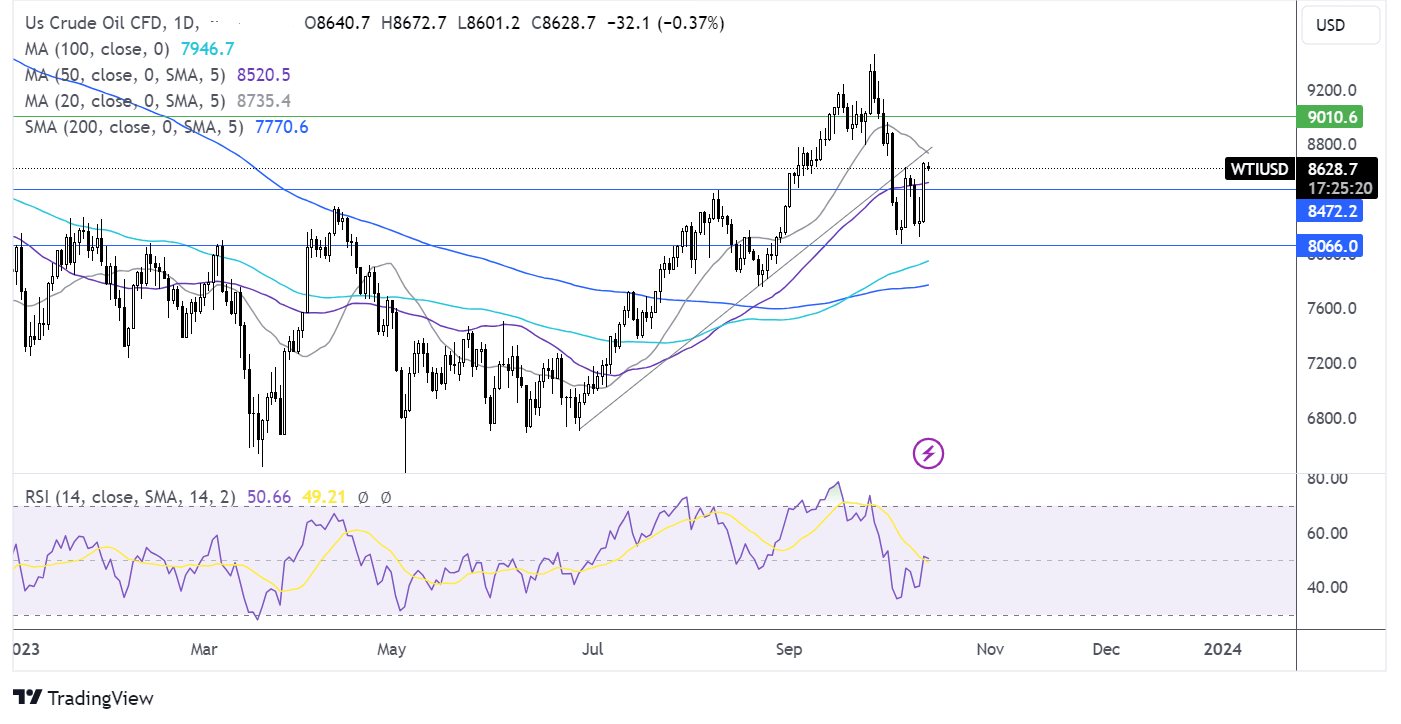Click the Jul label on time axis
The height and width of the screenshot is (724, 1401).
point(592,649)
